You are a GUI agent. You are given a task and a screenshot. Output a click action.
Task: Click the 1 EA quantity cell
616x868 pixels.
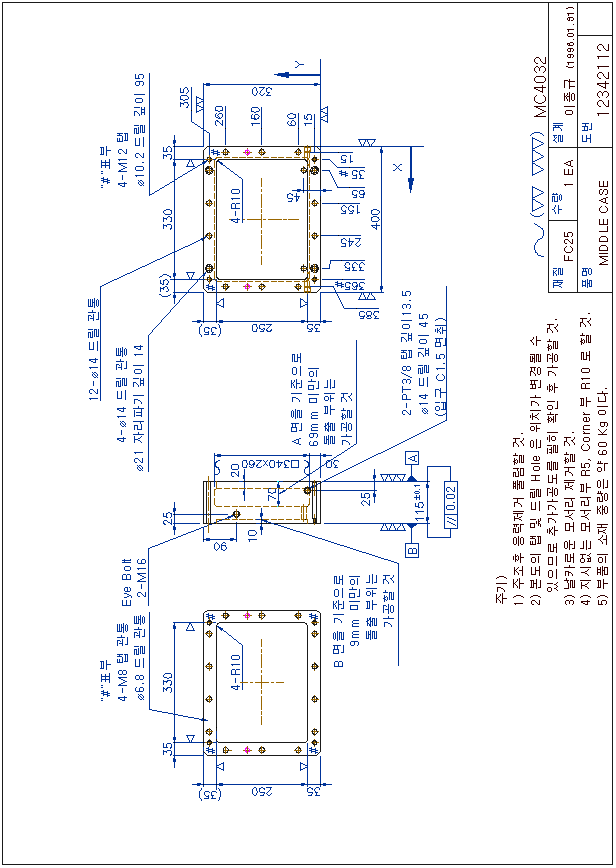(569, 170)
